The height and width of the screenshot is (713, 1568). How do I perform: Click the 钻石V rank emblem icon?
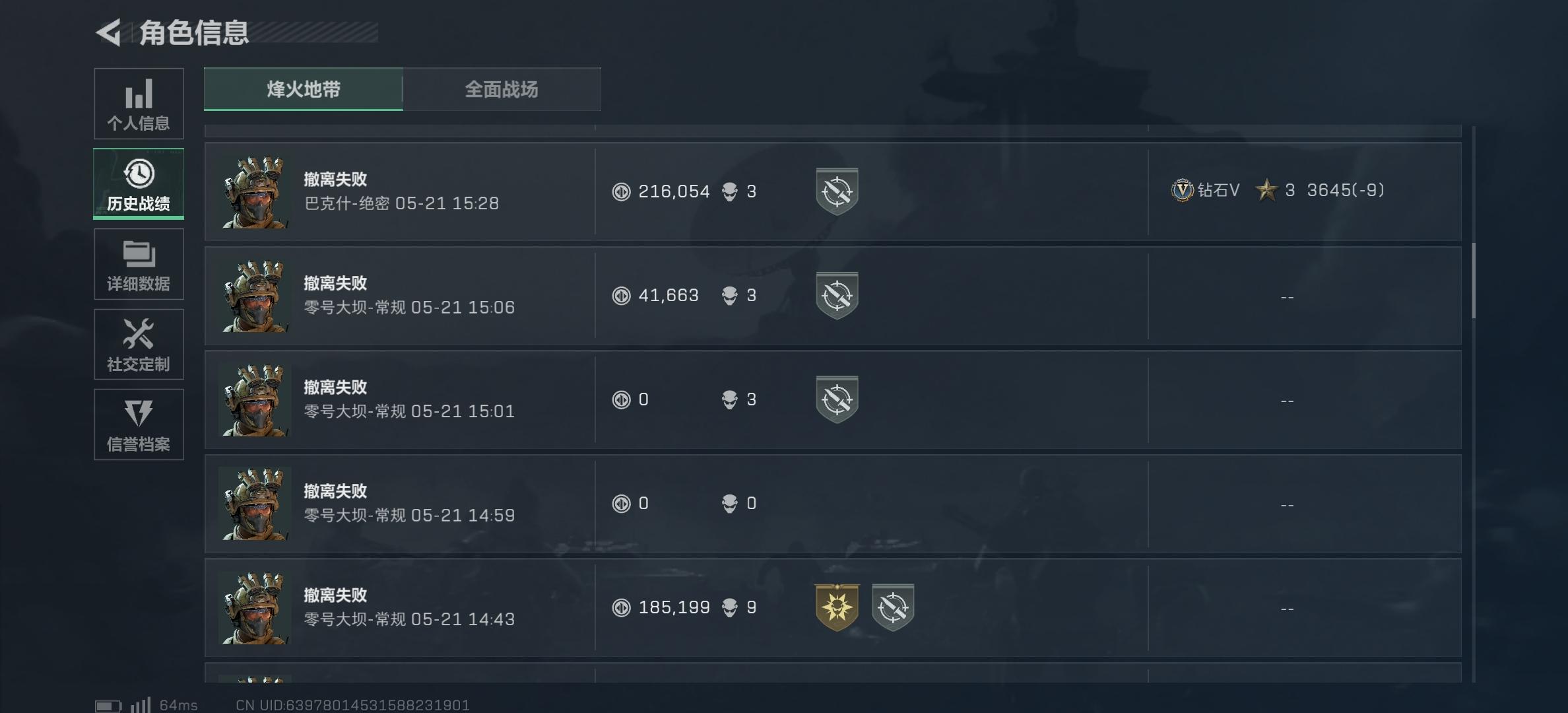coord(1182,191)
